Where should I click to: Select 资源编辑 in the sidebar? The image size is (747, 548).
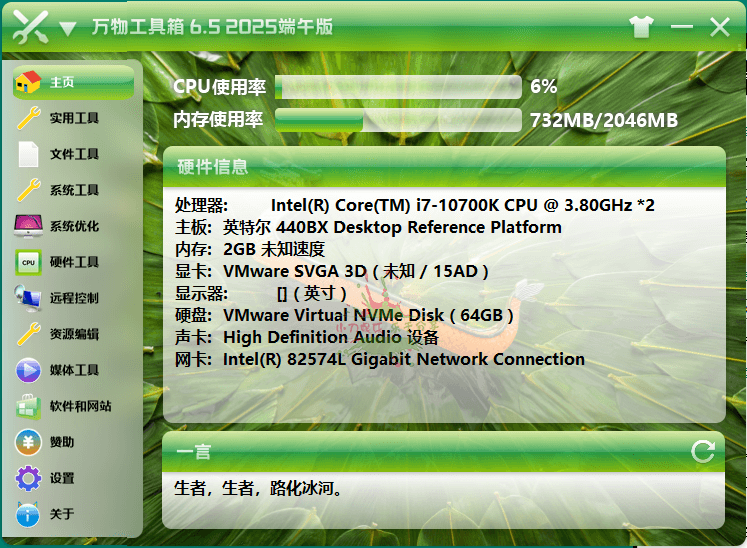74,334
